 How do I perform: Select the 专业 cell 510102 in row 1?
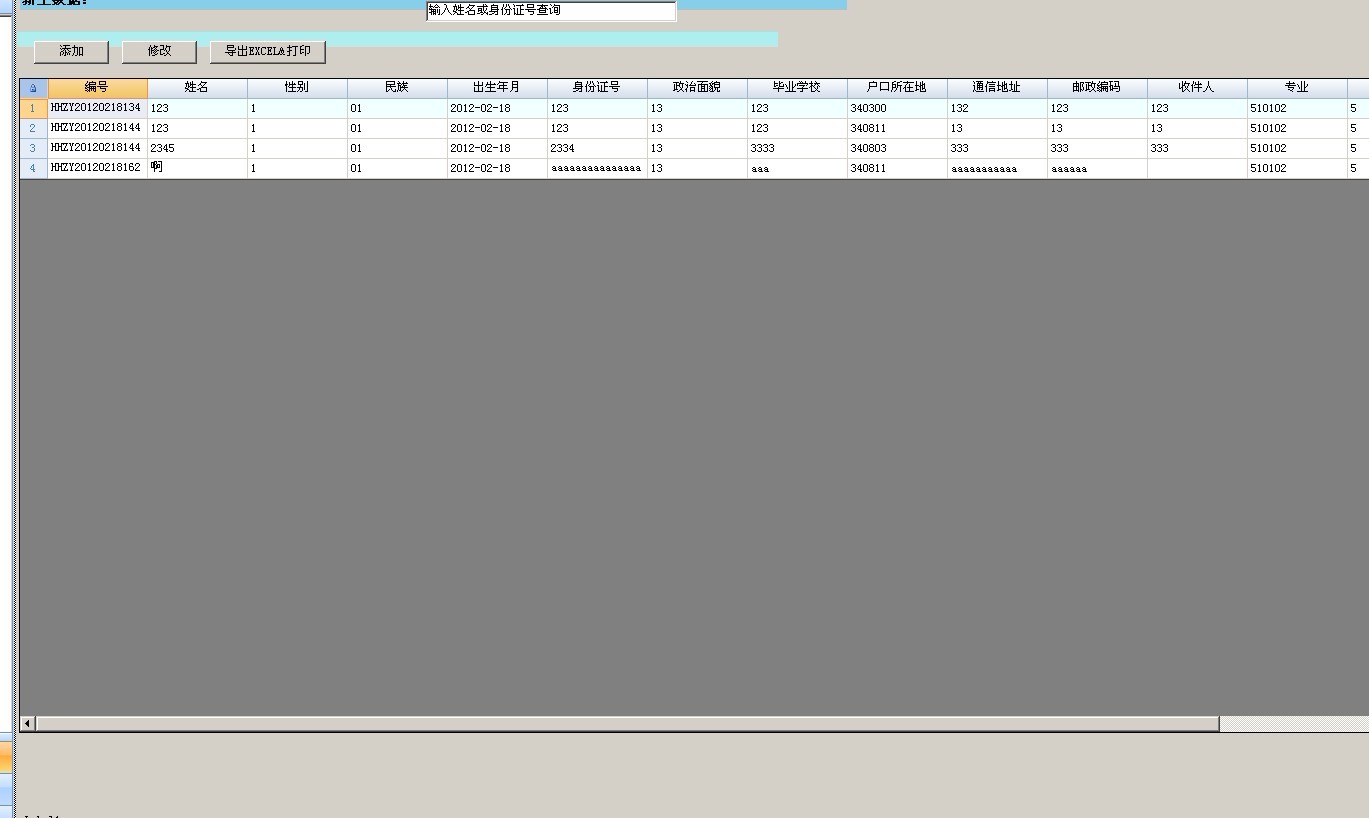pyautogui.click(x=1297, y=108)
